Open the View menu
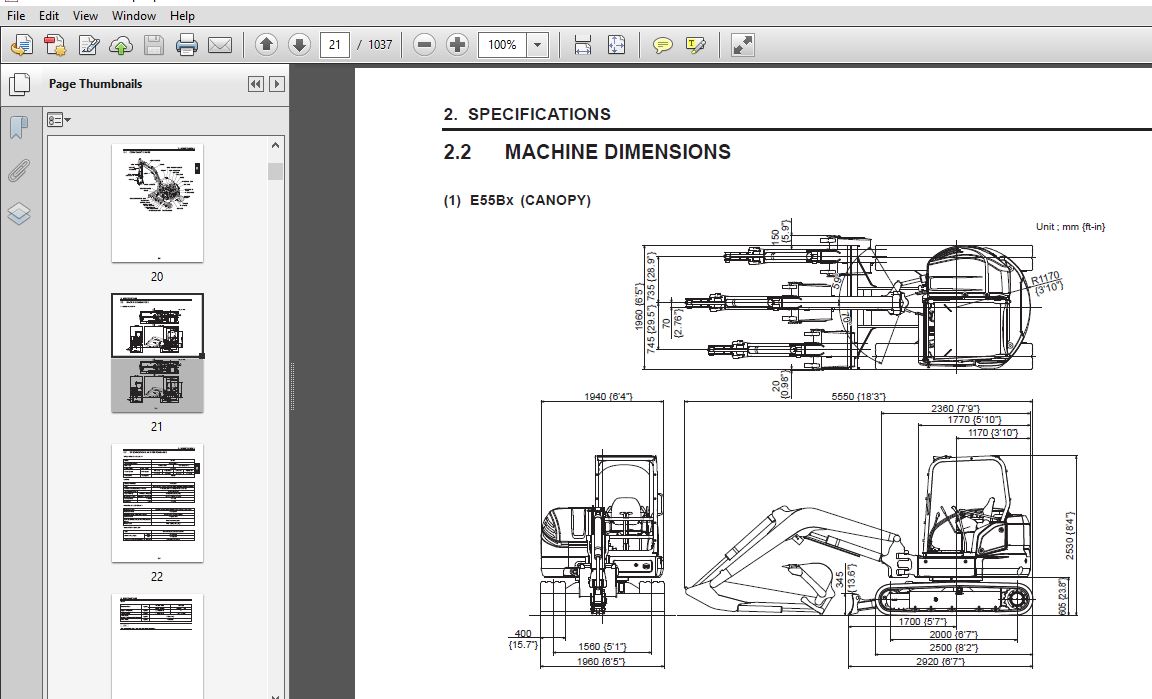The image size is (1152, 699). pyautogui.click(x=85, y=15)
